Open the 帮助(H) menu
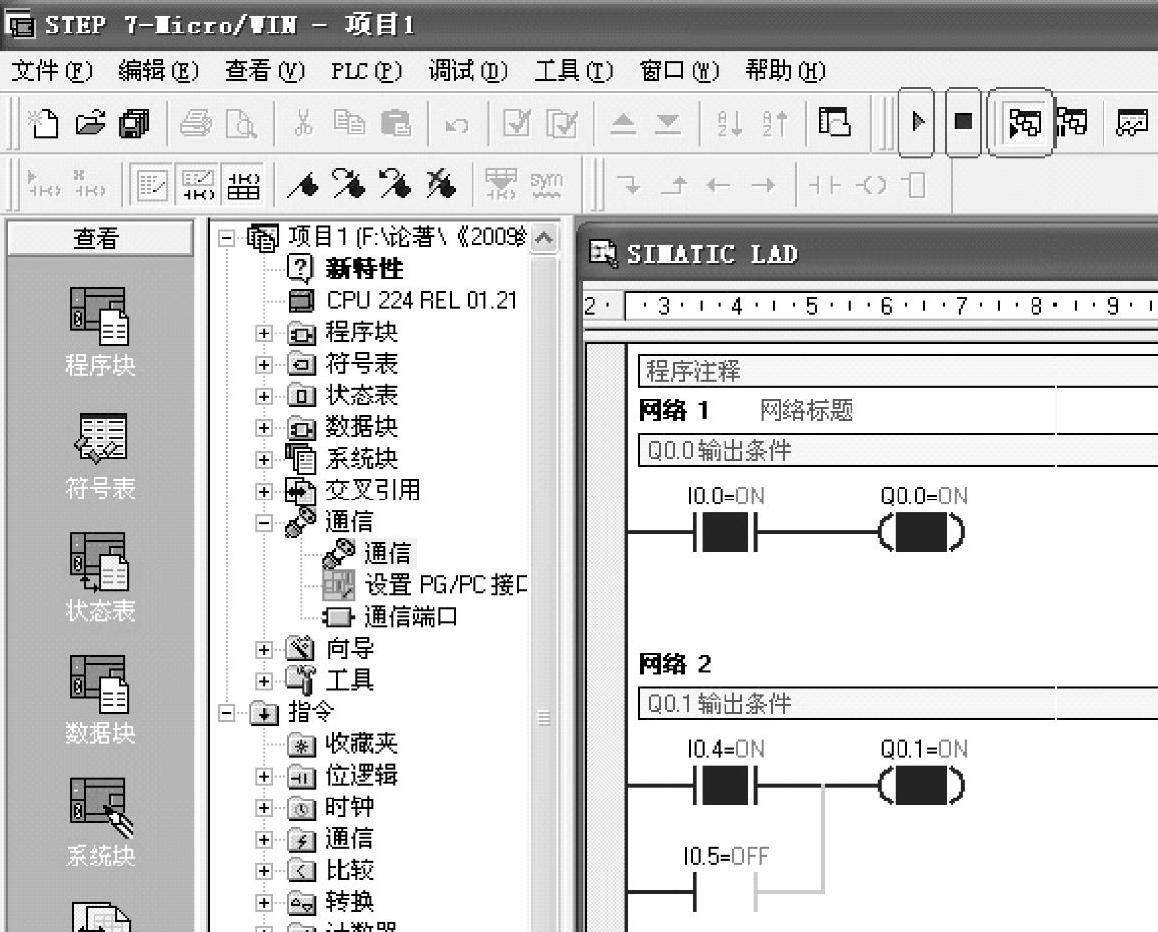 coord(785,71)
